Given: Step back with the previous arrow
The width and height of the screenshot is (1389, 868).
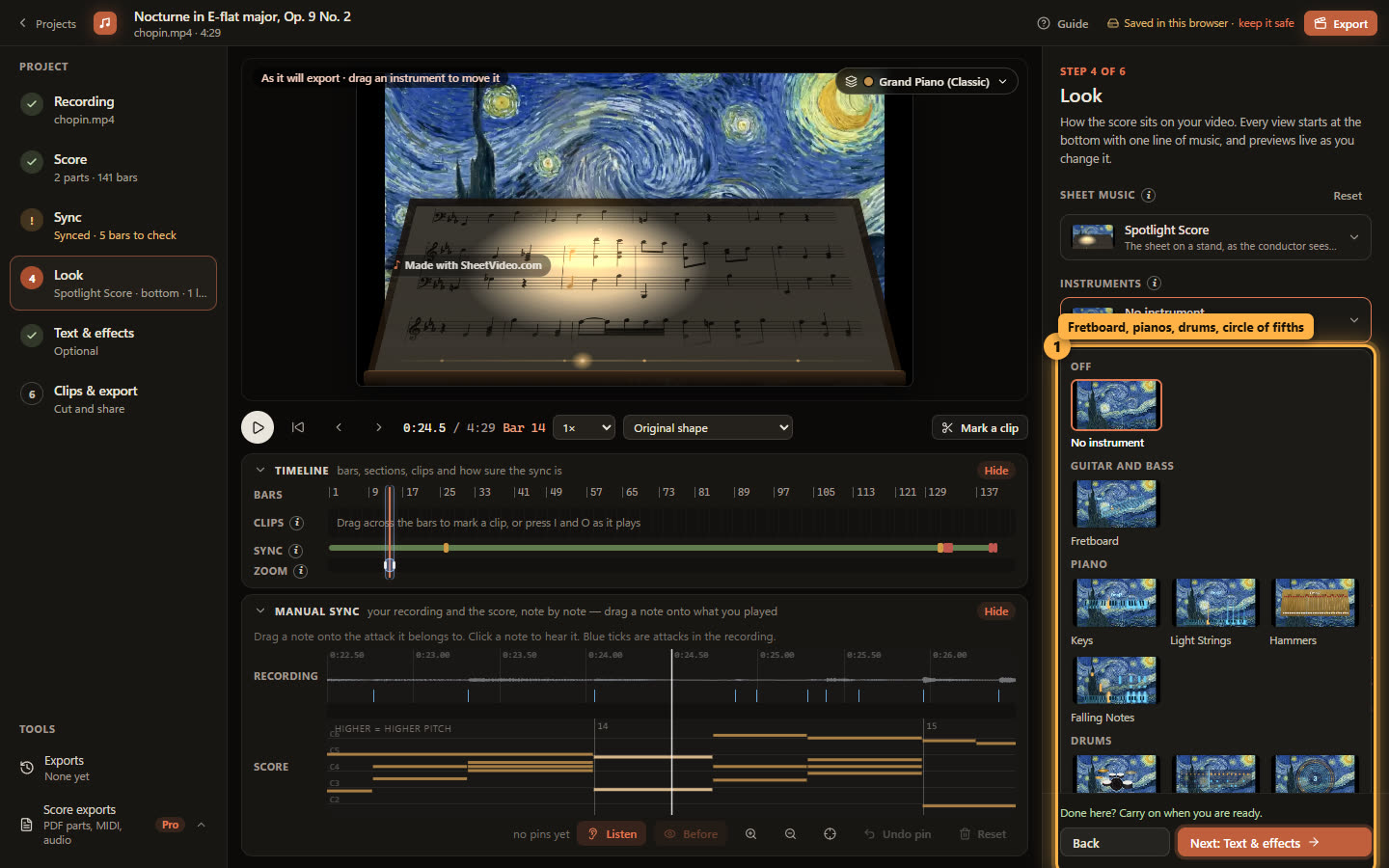Looking at the screenshot, I should click(339, 427).
